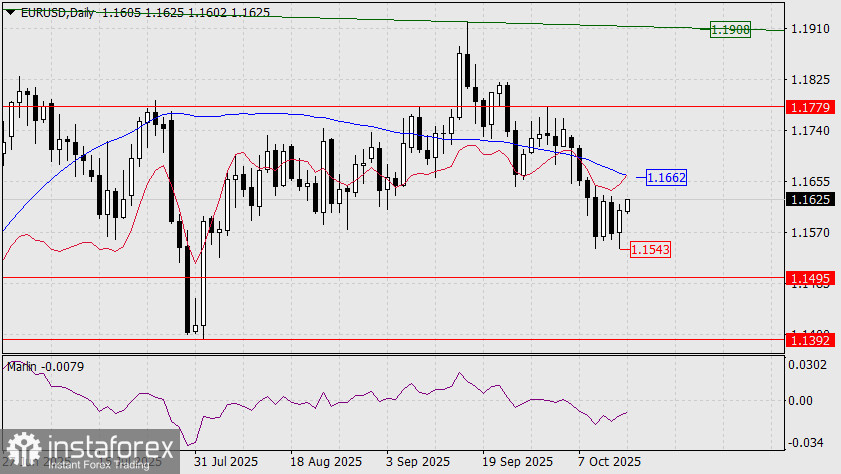The image size is (841, 474).
Task: Click the OHLC values 1.1605 1.1625 1.1602 1.1625
Action: coord(186,12)
